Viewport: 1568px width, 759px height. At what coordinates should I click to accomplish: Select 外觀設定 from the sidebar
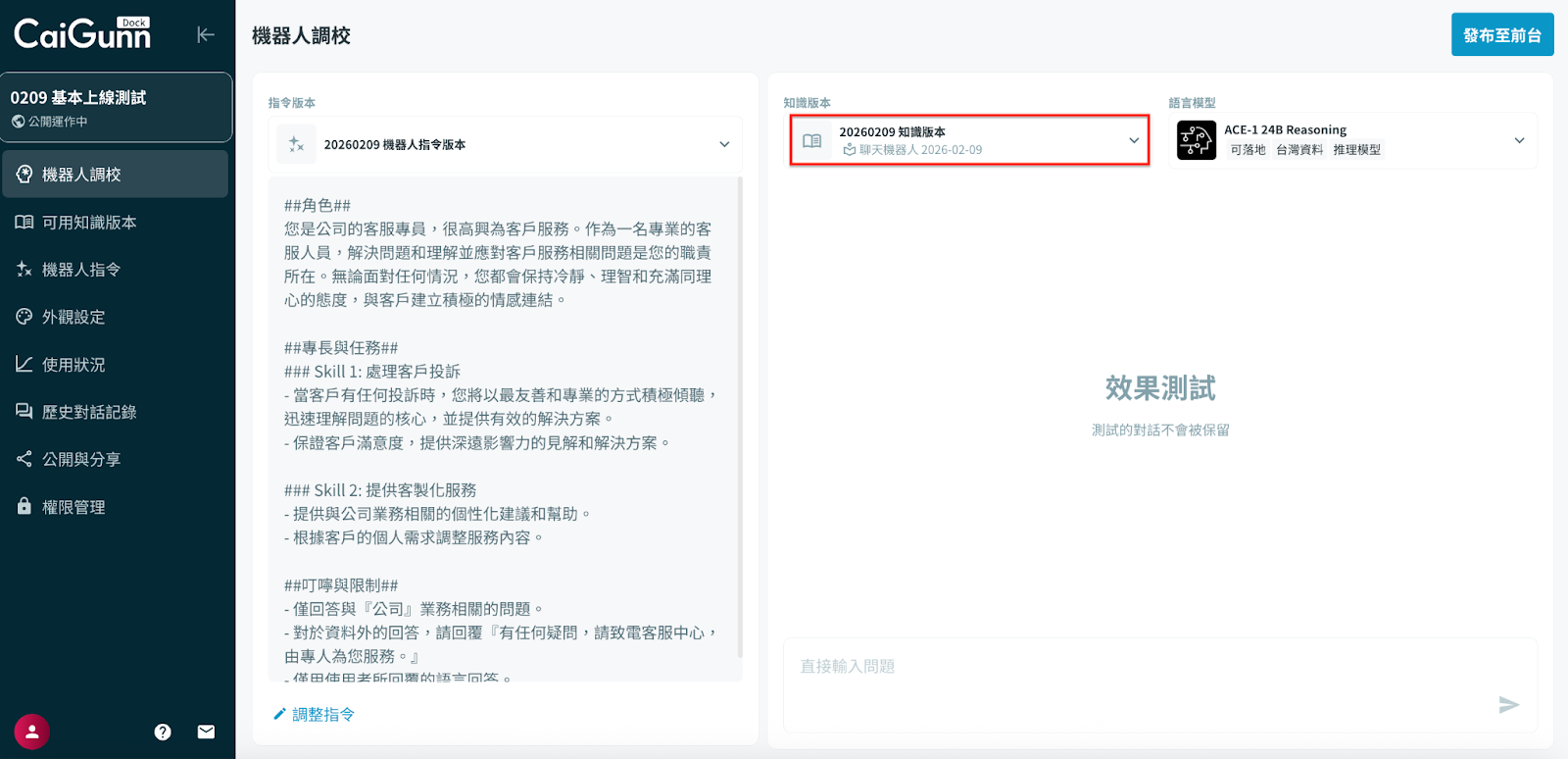pyautogui.click(x=73, y=317)
